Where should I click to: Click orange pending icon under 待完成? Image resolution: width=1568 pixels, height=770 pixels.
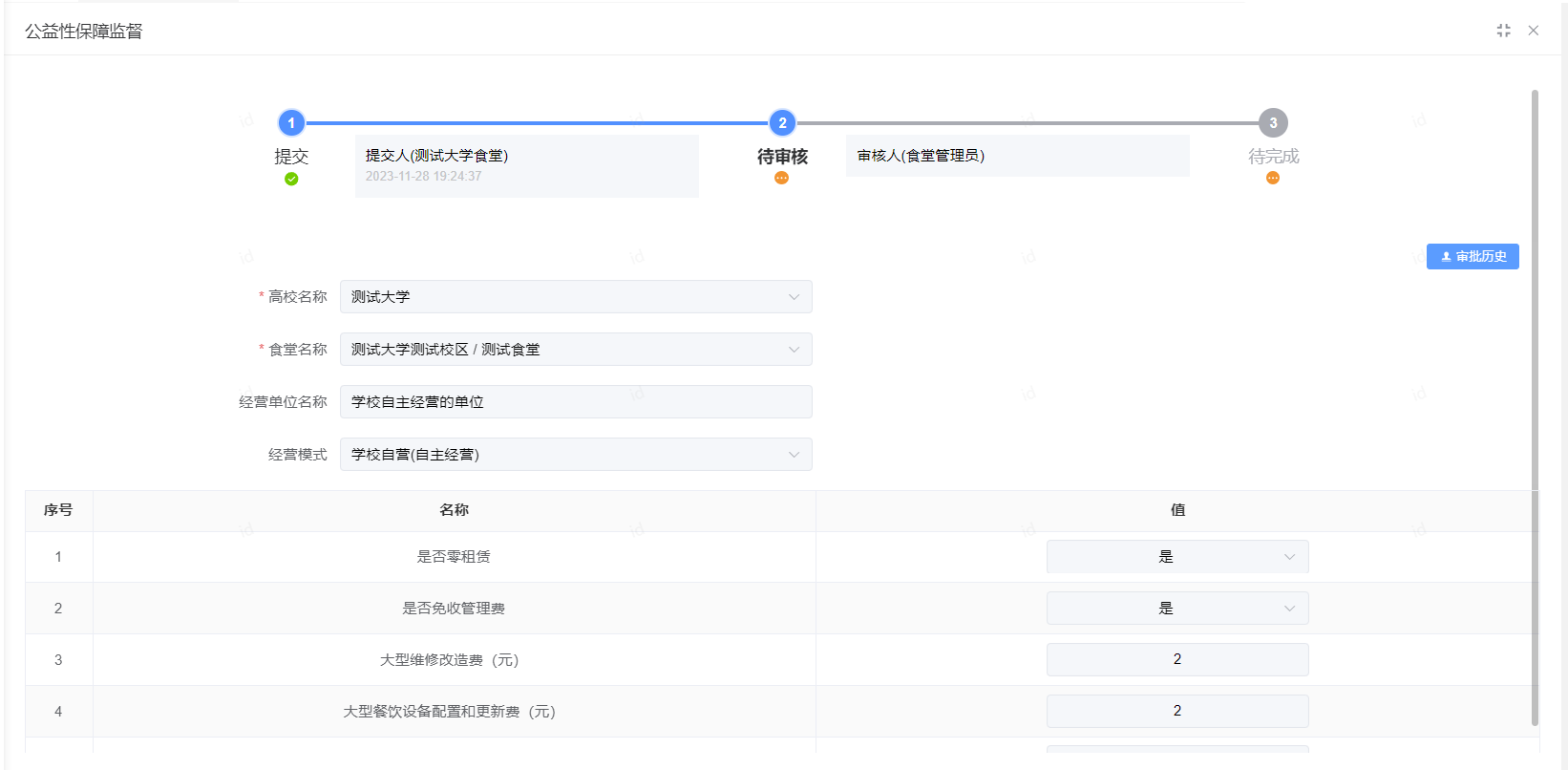coord(1273,179)
